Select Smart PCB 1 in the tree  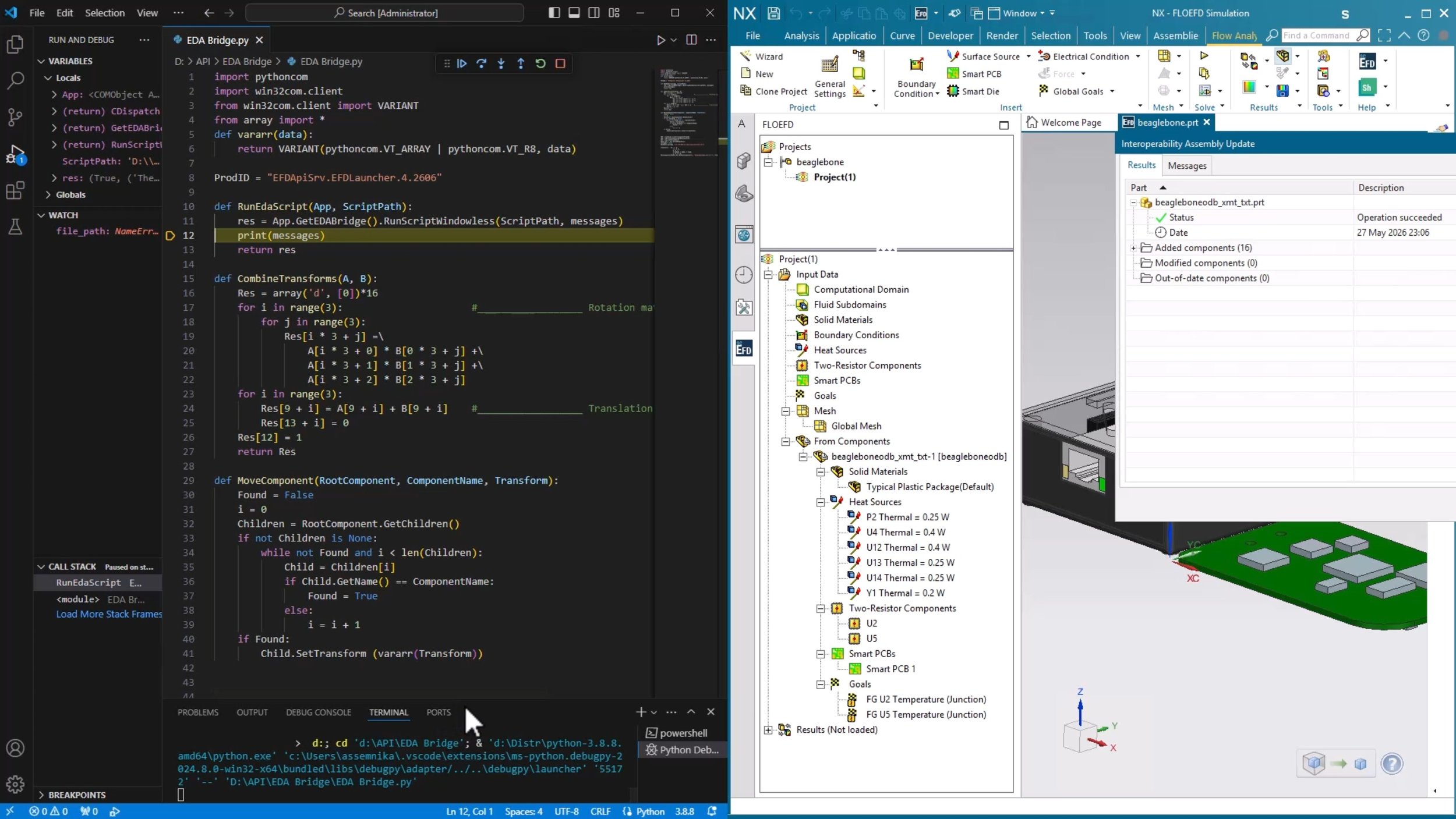[x=890, y=669]
